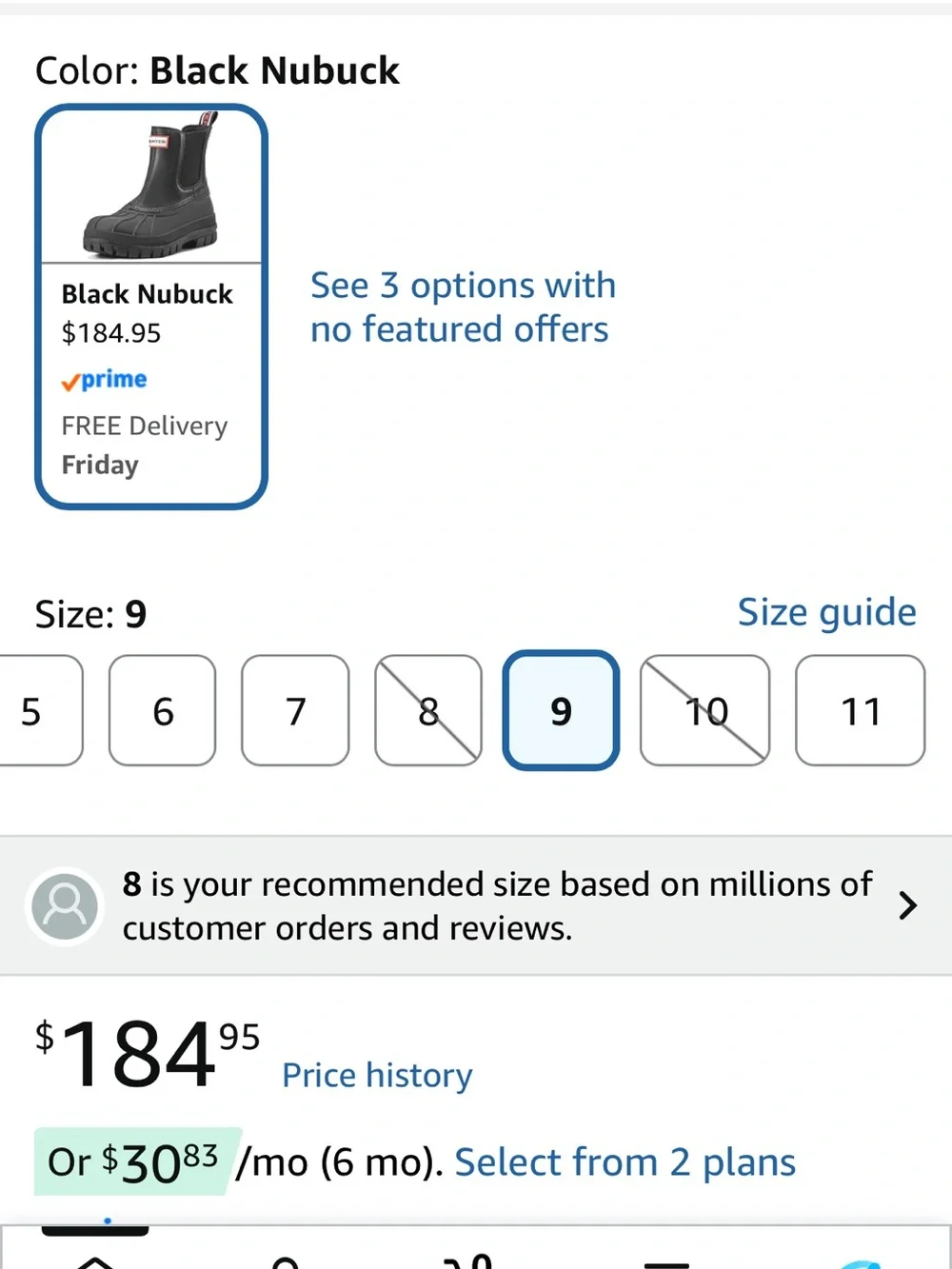Open Select from 2 plans link
This screenshot has height=1269, width=952.
click(x=625, y=1162)
